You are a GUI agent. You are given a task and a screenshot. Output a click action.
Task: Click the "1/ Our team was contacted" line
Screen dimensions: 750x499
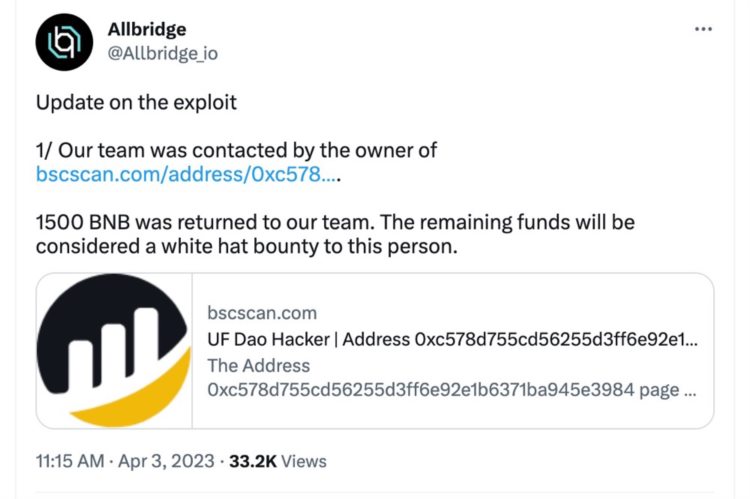[236, 150]
